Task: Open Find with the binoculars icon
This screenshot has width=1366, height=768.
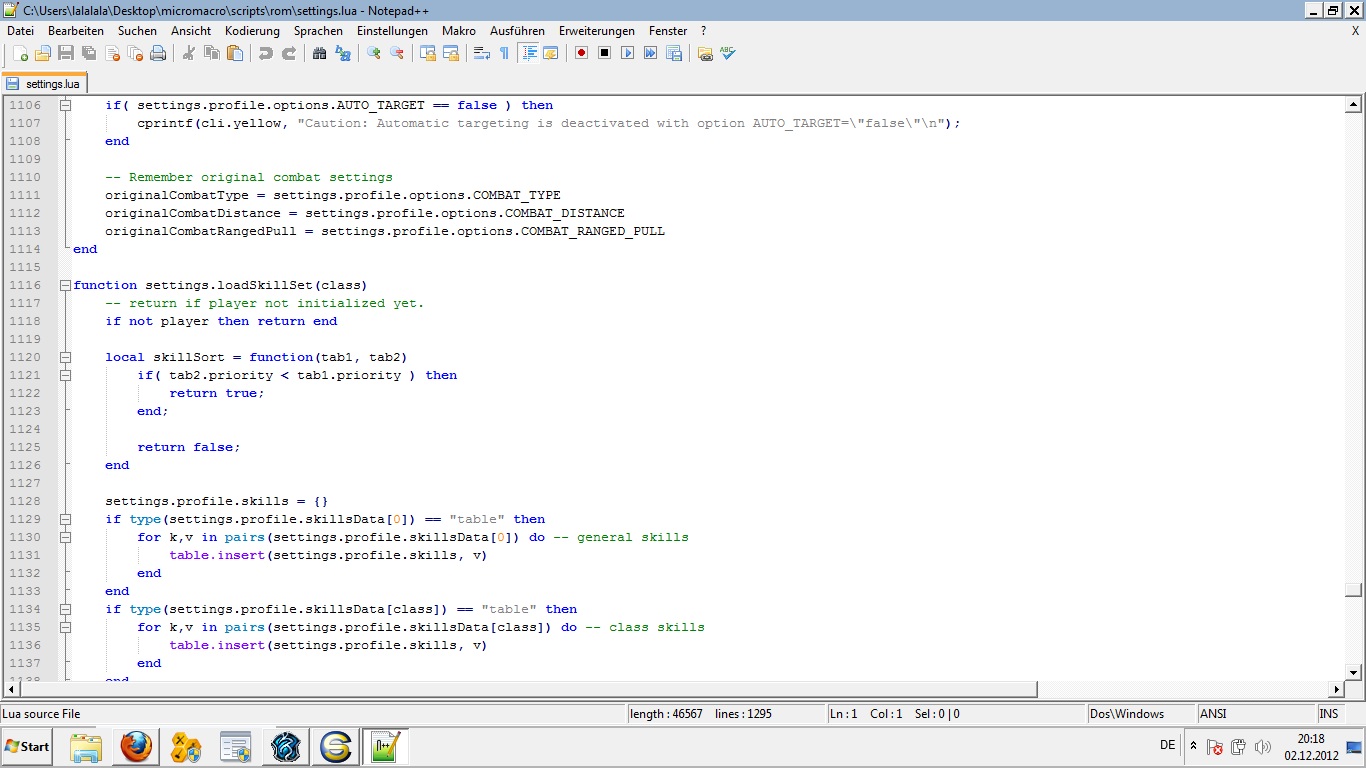Action: [319, 53]
